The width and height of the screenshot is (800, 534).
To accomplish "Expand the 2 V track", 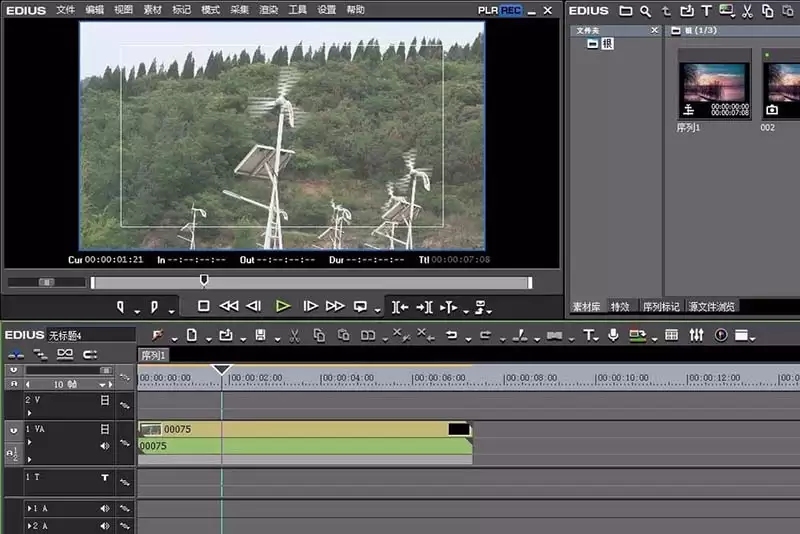I will point(30,413).
